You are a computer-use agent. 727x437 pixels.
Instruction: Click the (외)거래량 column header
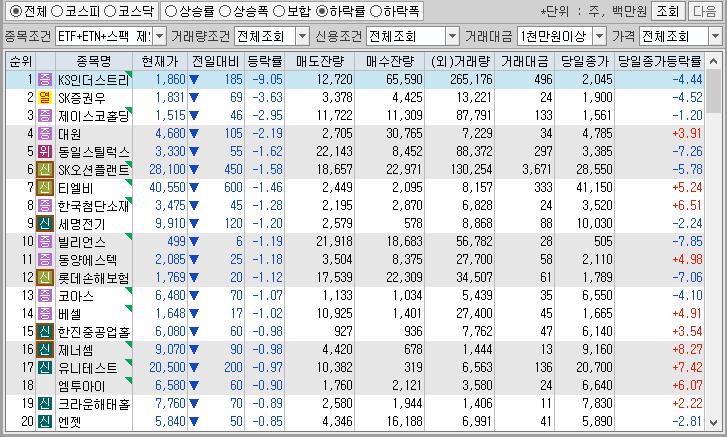tap(460, 61)
